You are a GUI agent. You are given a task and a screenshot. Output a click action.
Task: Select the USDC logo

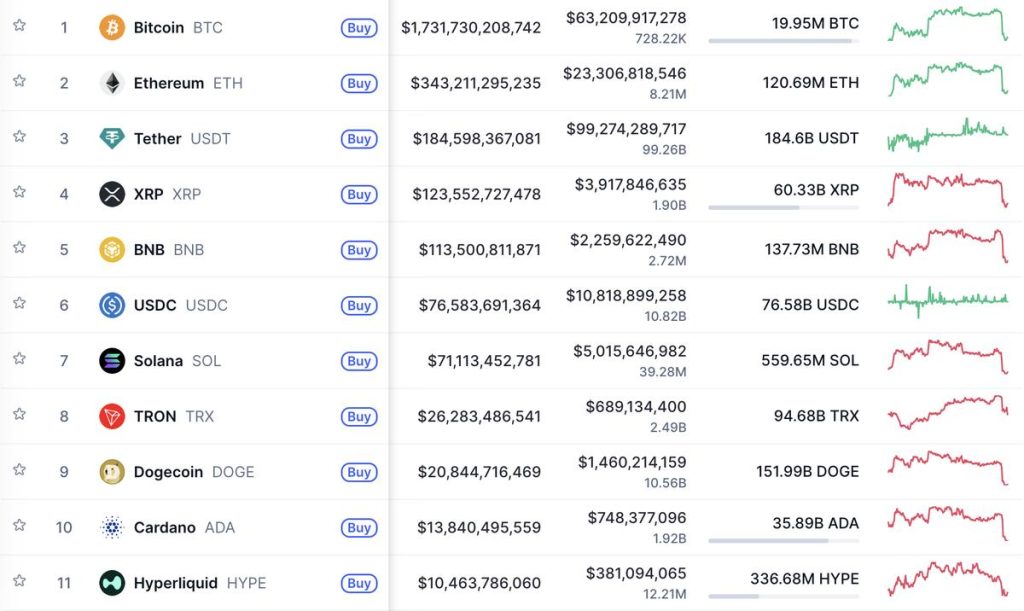pos(112,305)
